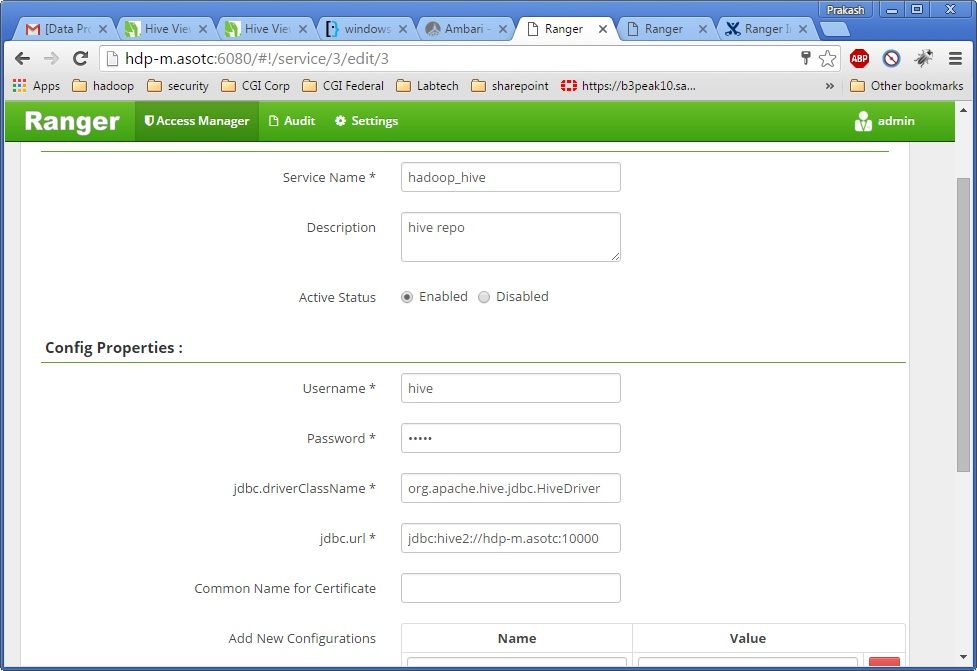Switch to the inactive Ranger tab
Image resolution: width=977 pixels, height=671 pixels.
[665, 29]
